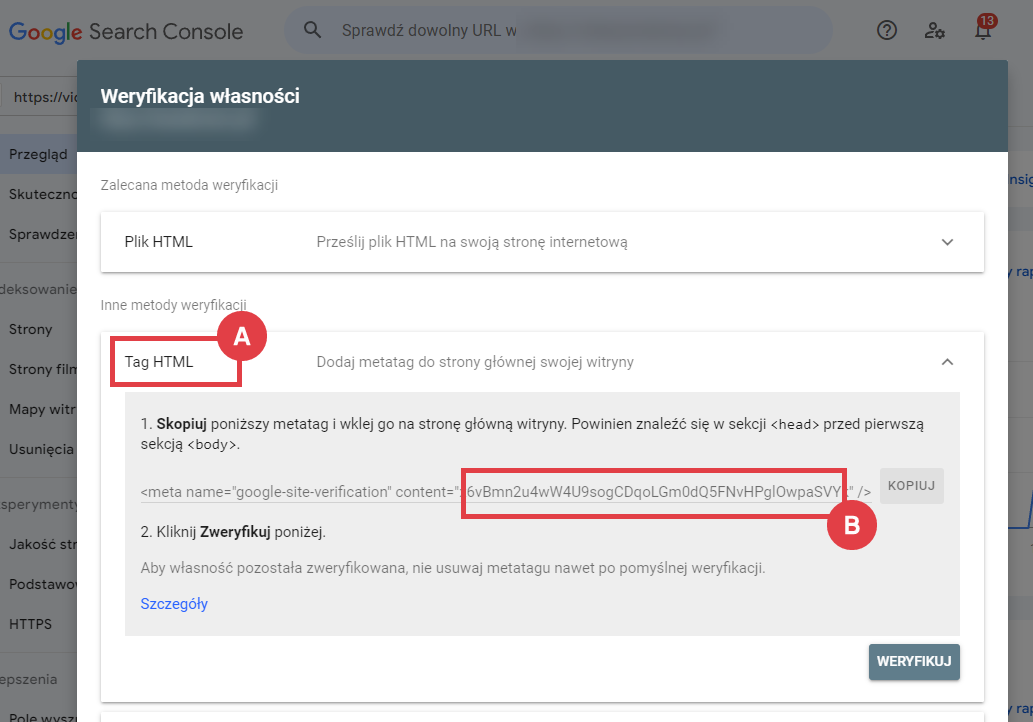Click the URL inspection search field
1033x722 pixels.
point(558,30)
